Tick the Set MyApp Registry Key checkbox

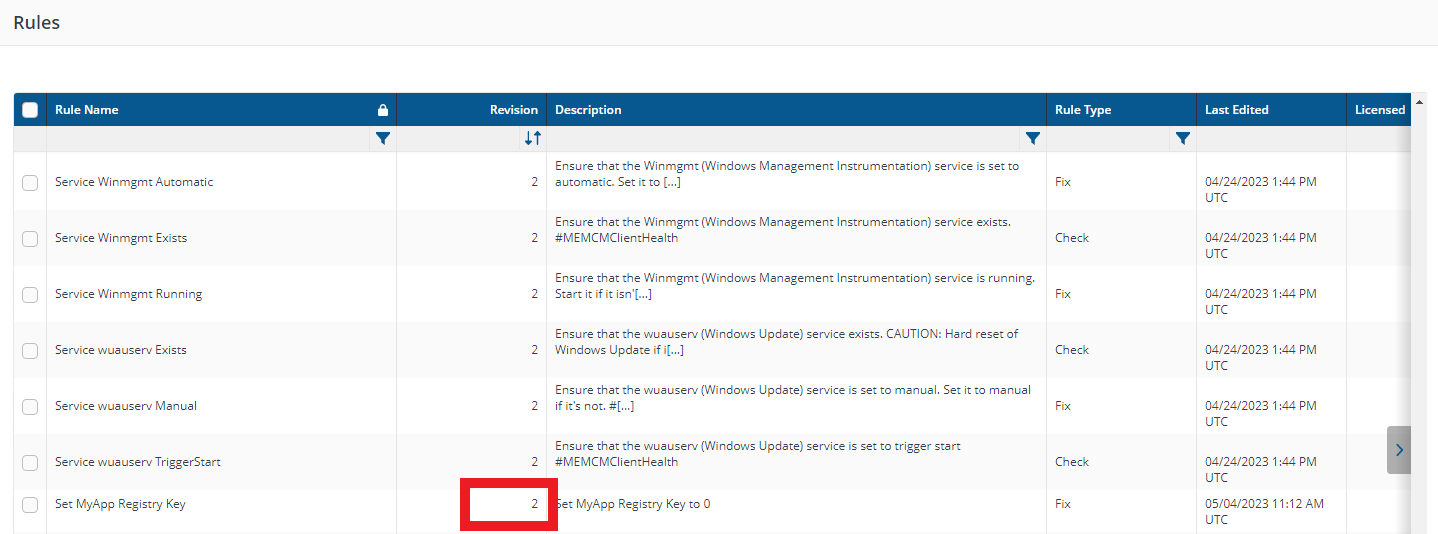(30, 504)
